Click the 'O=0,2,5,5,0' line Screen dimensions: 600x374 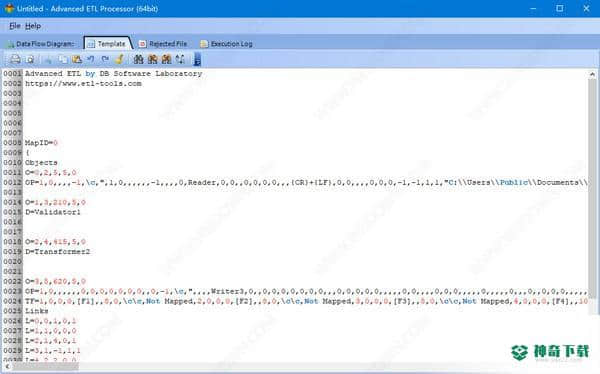pos(51,173)
